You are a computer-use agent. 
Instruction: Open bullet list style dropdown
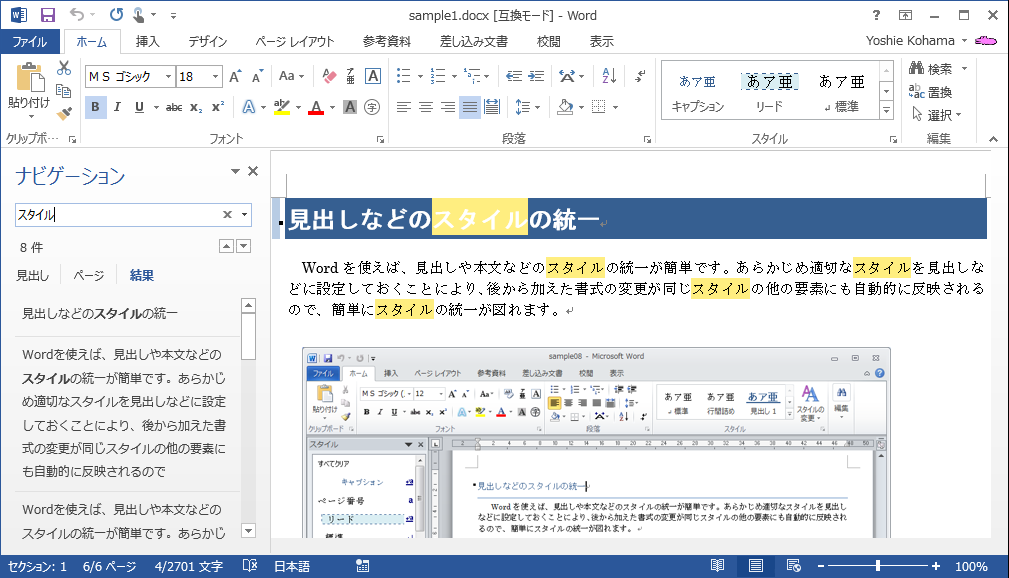click(x=420, y=77)
